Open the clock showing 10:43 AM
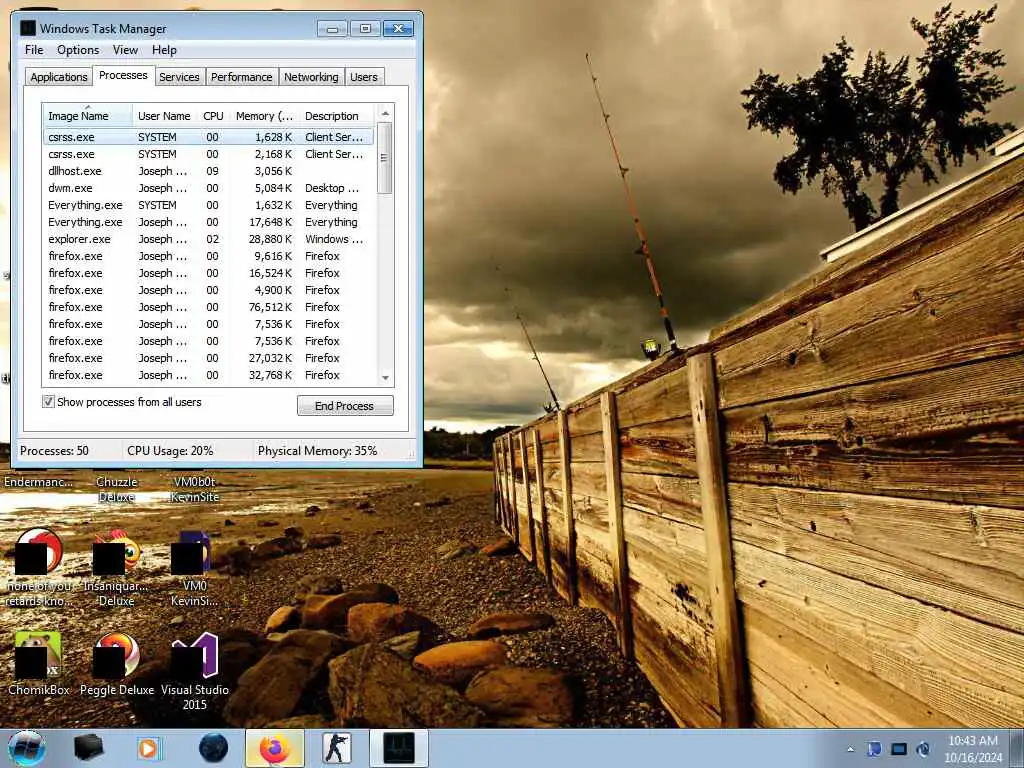 click(x=973, y=749)
